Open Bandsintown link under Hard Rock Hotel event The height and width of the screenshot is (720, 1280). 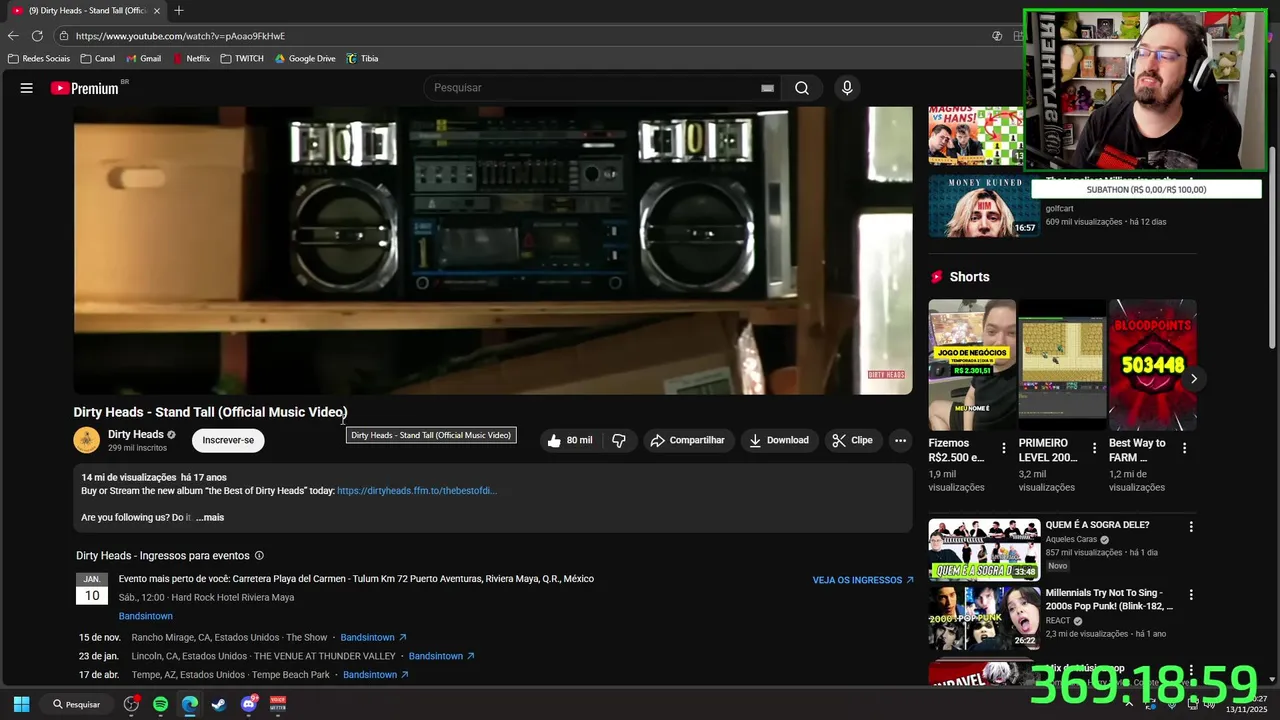point(146,616)
